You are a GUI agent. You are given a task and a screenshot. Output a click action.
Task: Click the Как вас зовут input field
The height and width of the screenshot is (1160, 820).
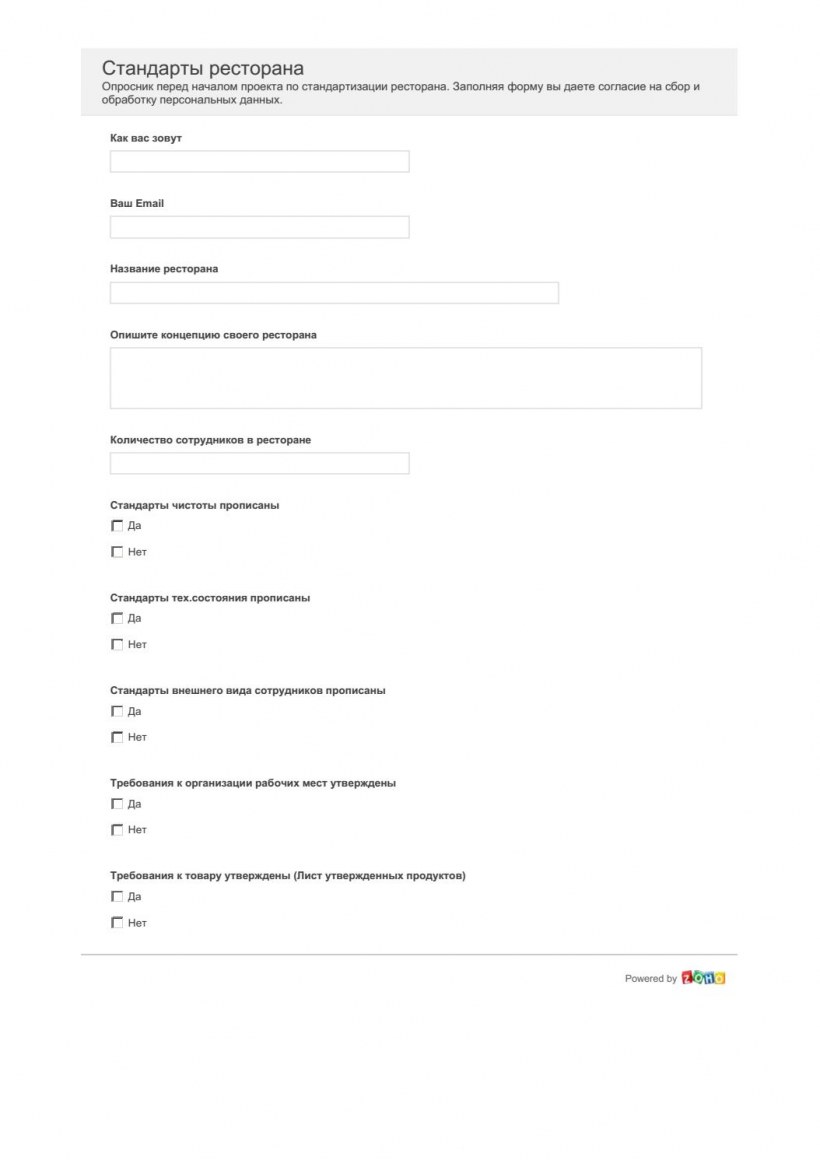(258, 161)
